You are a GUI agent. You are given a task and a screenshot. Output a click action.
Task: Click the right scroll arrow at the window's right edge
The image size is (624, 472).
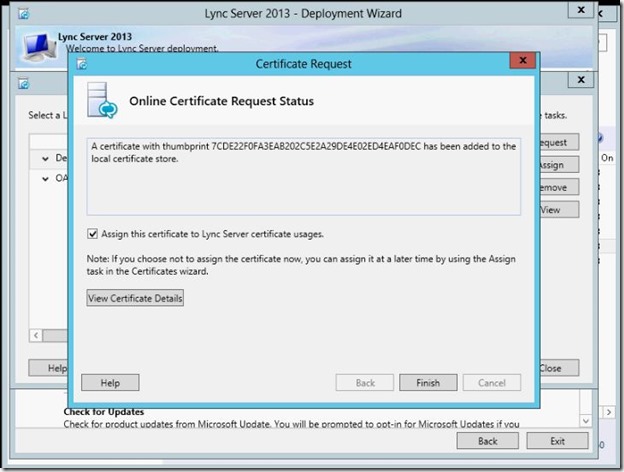pos(609,412)
